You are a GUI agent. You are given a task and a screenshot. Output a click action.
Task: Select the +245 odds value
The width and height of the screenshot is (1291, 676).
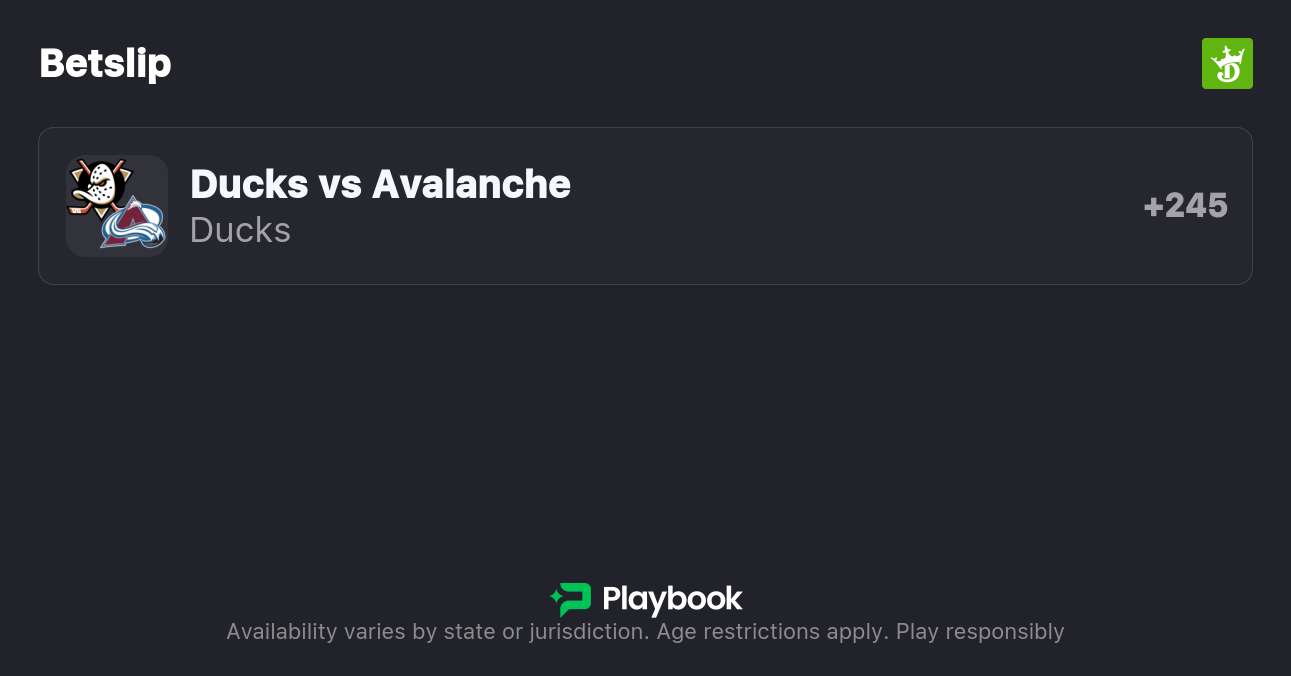point(1186,206)
